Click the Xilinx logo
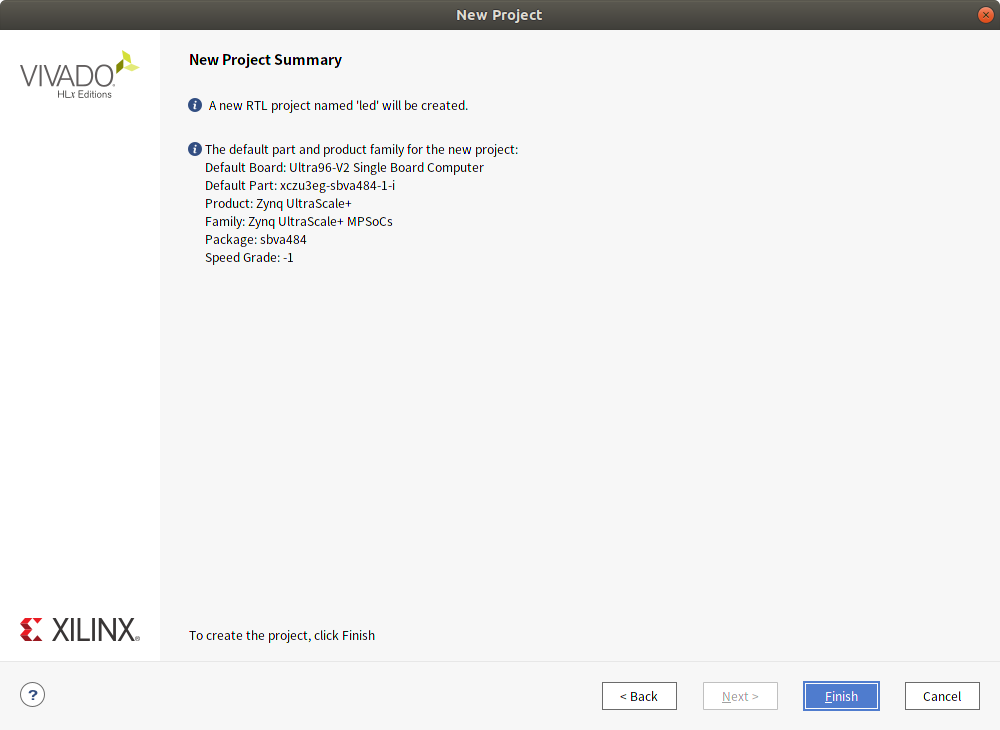The image size is (1000, 730). pos(80,629)
